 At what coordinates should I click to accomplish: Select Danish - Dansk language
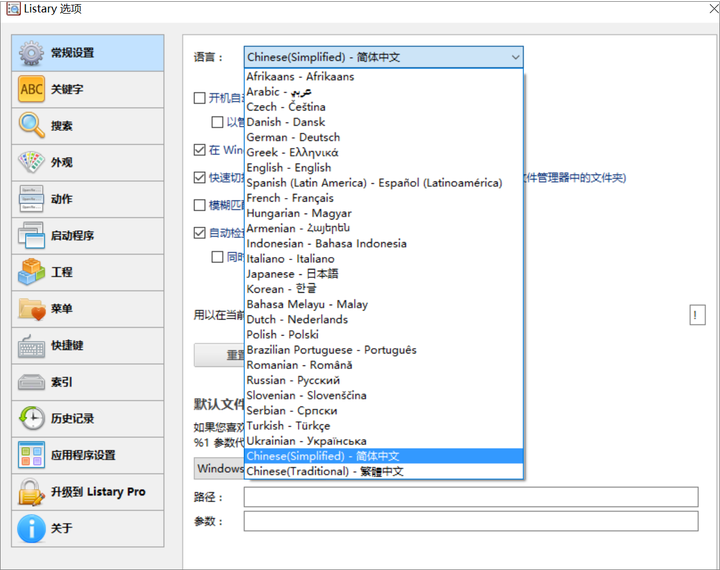pos(384,122)
